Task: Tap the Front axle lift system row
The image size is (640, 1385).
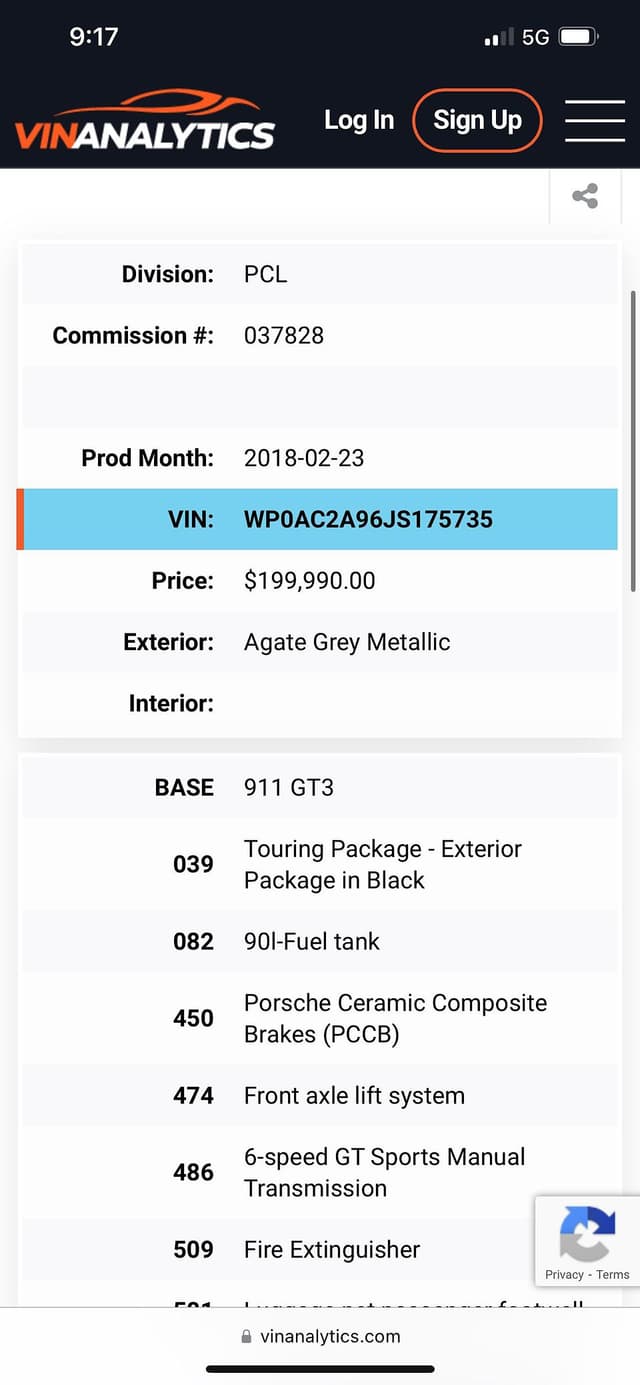Action: click(320, 1095)
